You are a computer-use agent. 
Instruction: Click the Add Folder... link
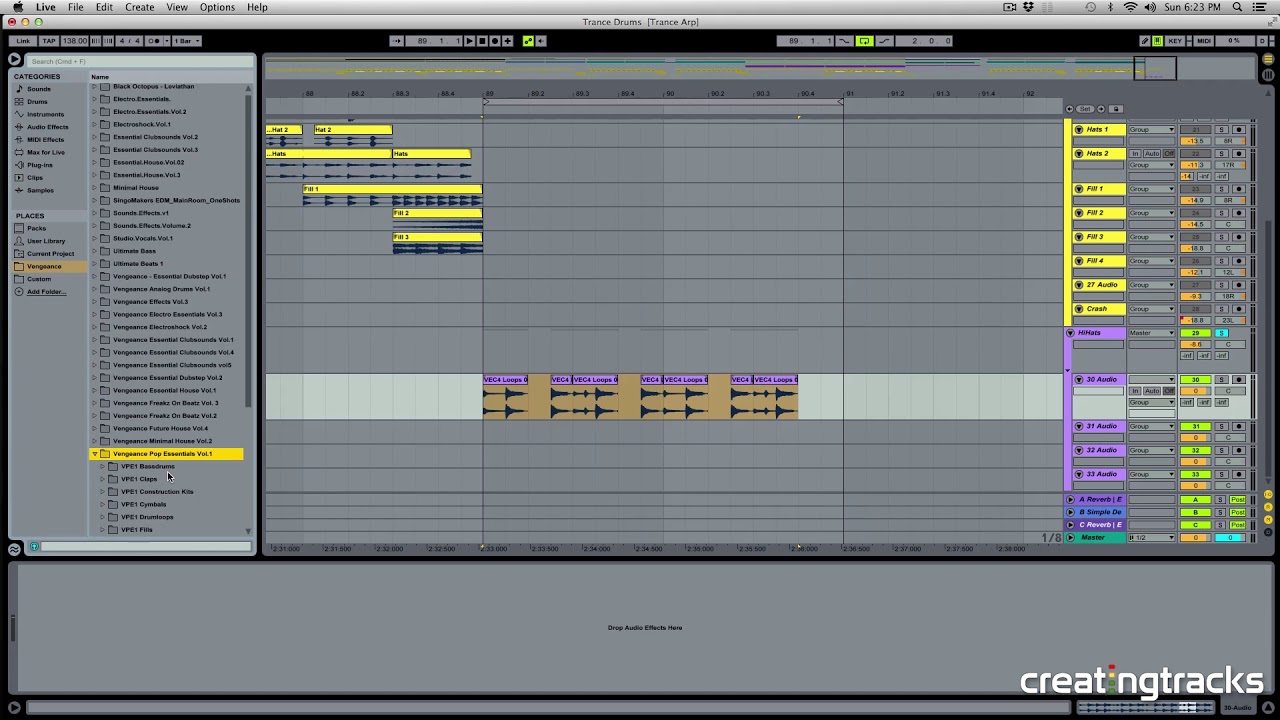(46, 292)
